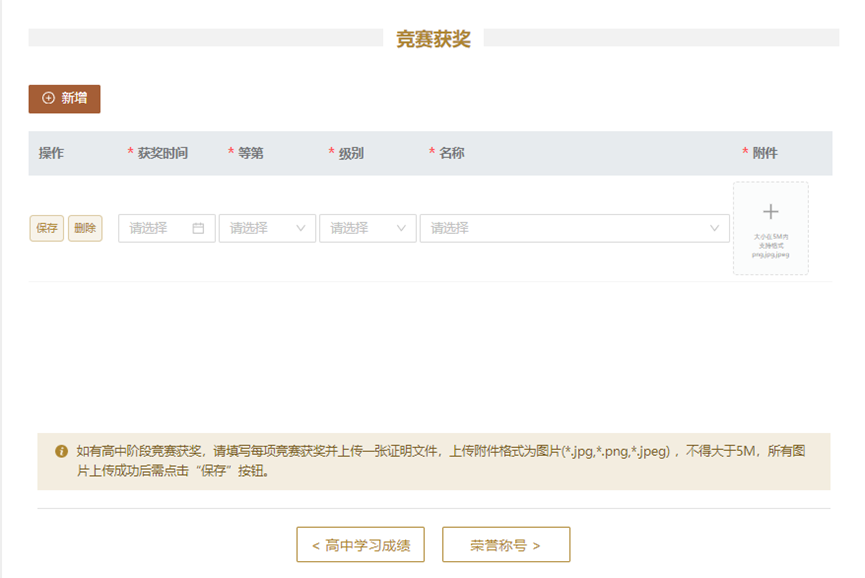Screen dimensions: 865x578
Task: Click the 附件 column header
Action: (765, 153)
